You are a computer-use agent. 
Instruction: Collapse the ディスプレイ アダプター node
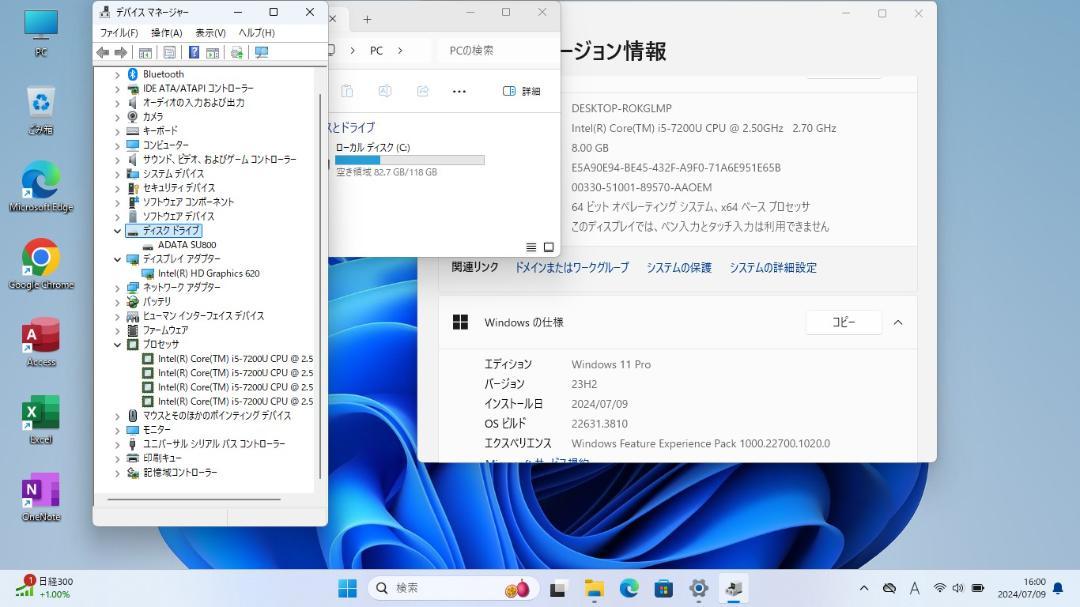117,259
